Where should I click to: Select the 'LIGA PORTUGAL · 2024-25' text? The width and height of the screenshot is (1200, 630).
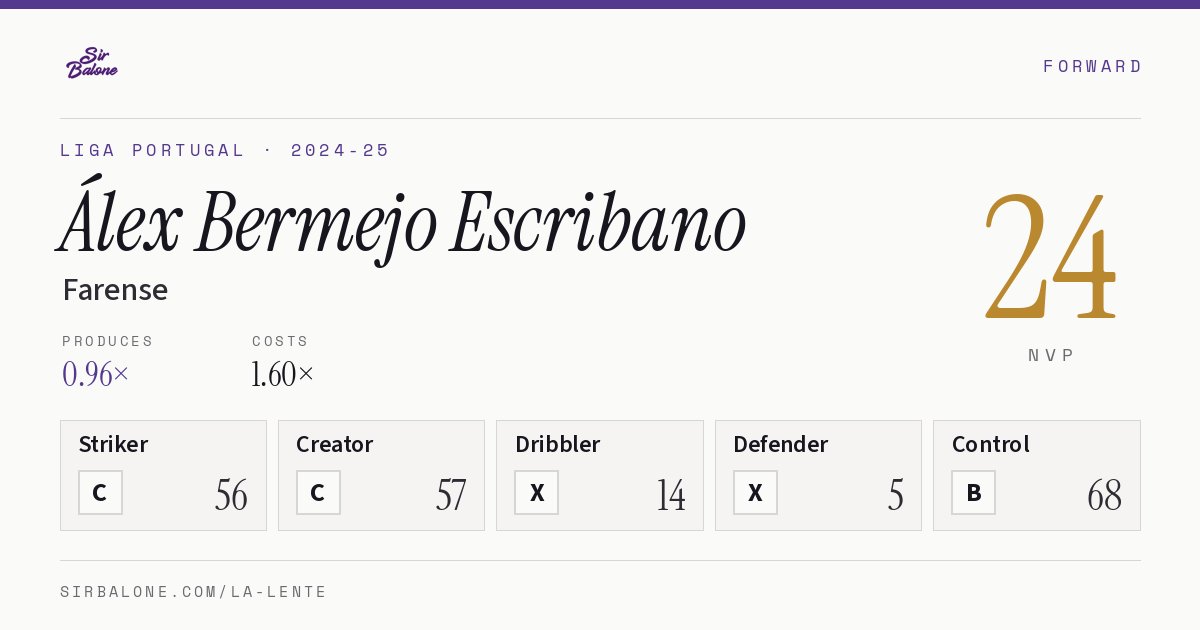[225, 150]
